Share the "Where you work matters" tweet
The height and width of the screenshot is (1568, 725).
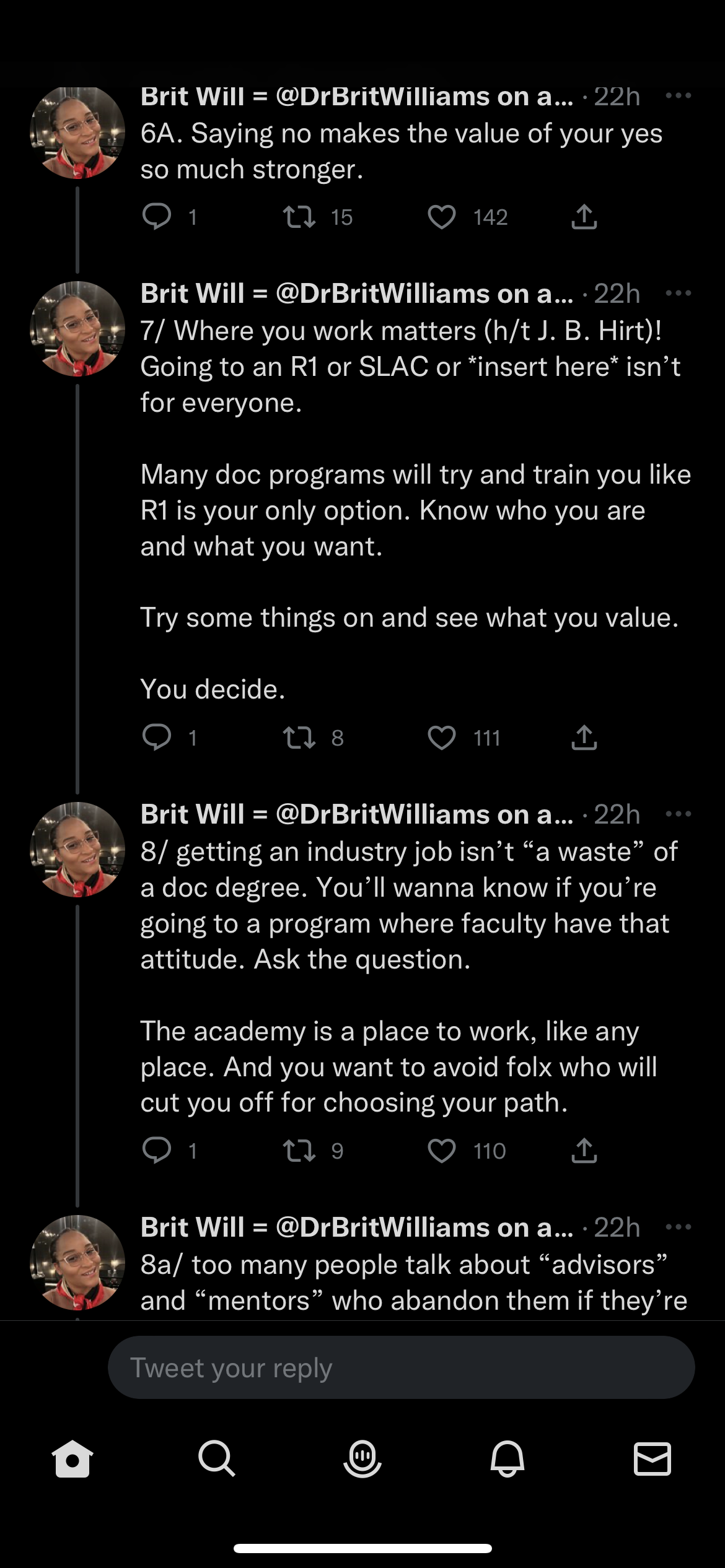click(584, 738)
